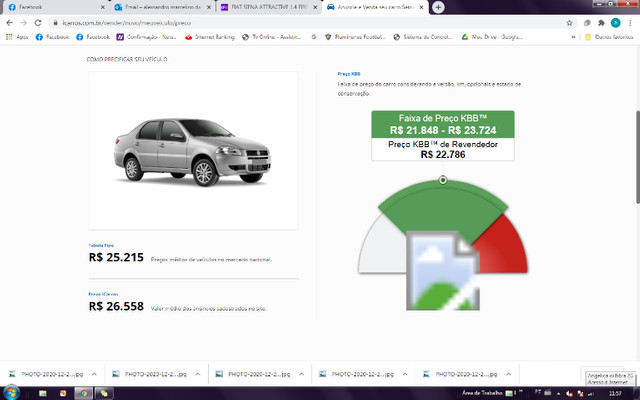Viewport: 640px width, 400px height.
Task: Open the Apps bookmark shortcut
Action: tap(17, 37)
